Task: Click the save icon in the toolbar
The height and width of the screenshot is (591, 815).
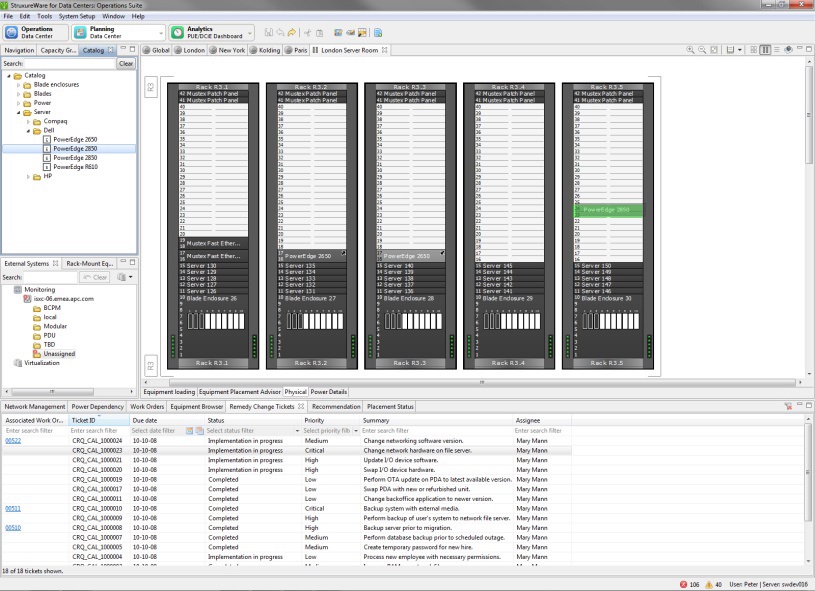Action: 271,32
